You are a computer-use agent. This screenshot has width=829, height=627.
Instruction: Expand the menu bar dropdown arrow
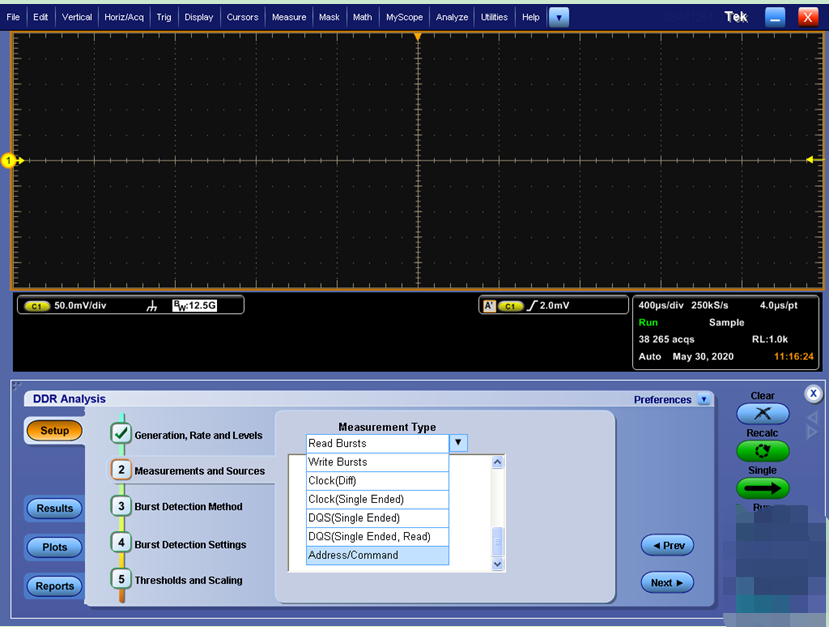(x=559, y=17)
